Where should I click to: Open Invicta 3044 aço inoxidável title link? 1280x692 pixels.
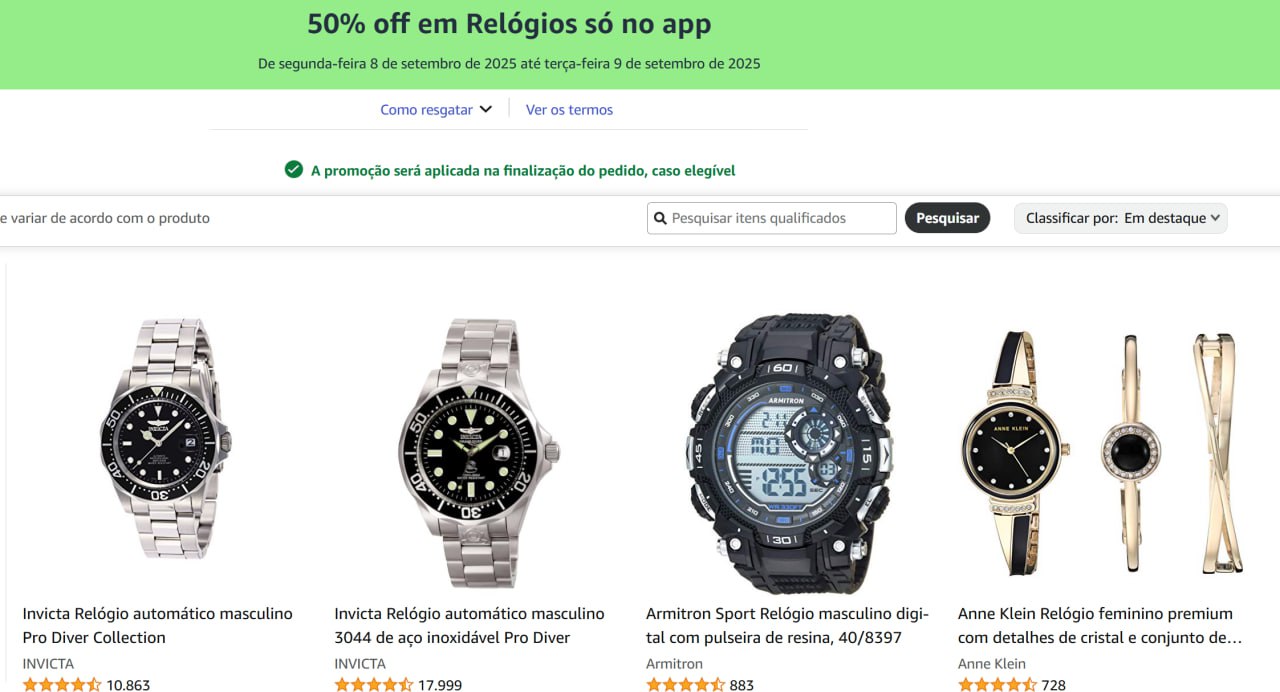point(470,625)
